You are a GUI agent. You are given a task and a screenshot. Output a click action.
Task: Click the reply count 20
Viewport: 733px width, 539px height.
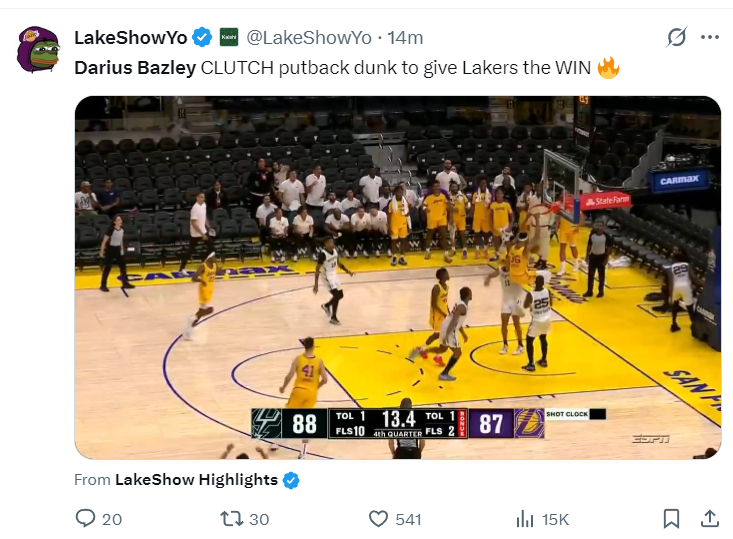click(x=112, y=519)
